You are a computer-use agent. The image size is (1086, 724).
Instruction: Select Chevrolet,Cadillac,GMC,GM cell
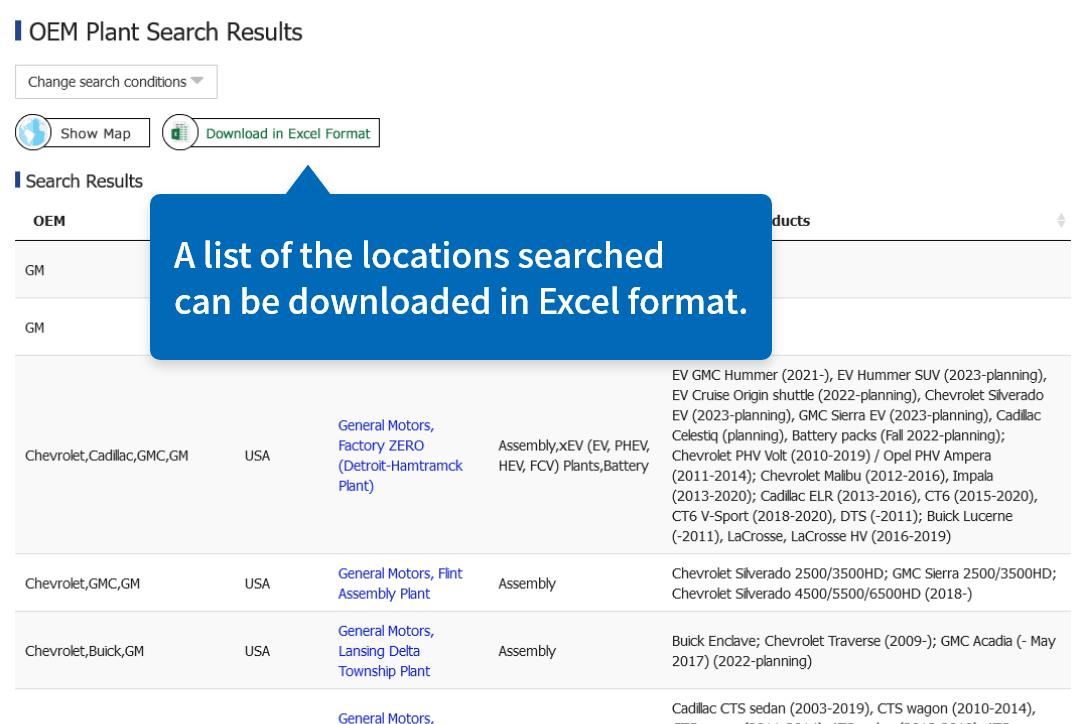click(x=107, y=455)
